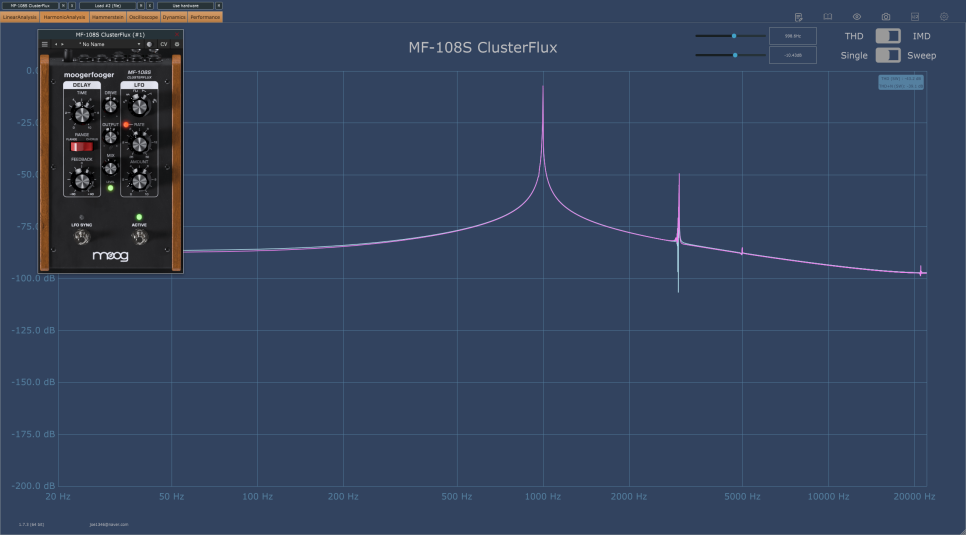Screen dimensions: 966x535
Task: Click small button after Use hardware
Action: coord(219,6)
